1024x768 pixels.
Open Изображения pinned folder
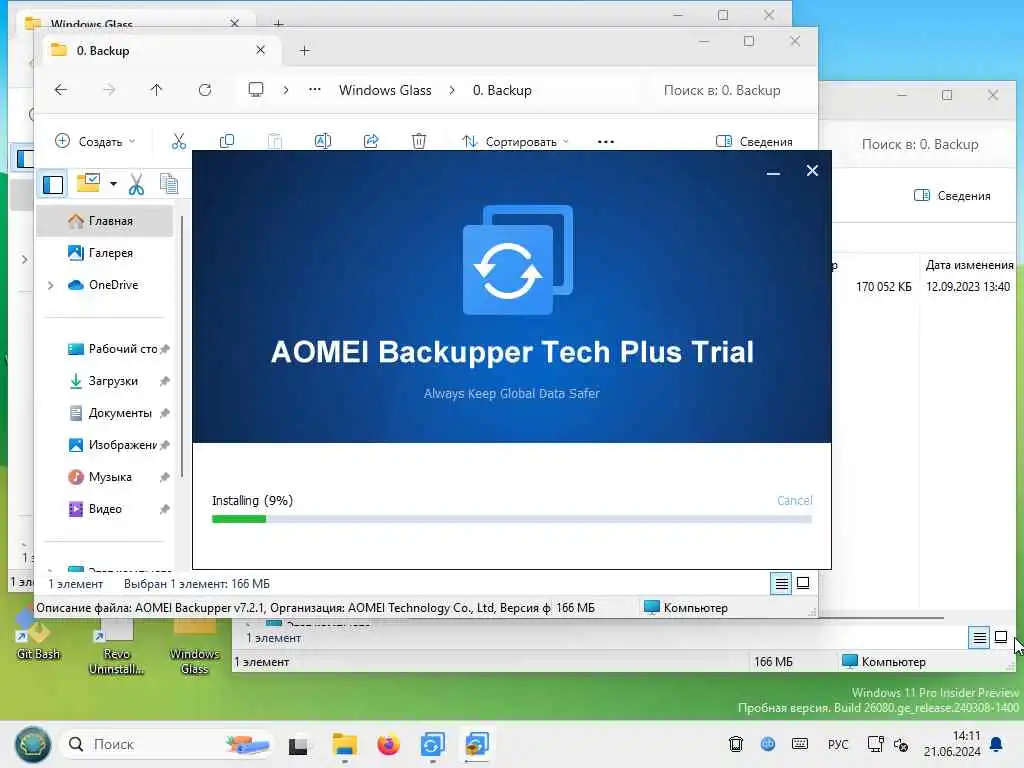pyautogui.click(x=113, y=445)
